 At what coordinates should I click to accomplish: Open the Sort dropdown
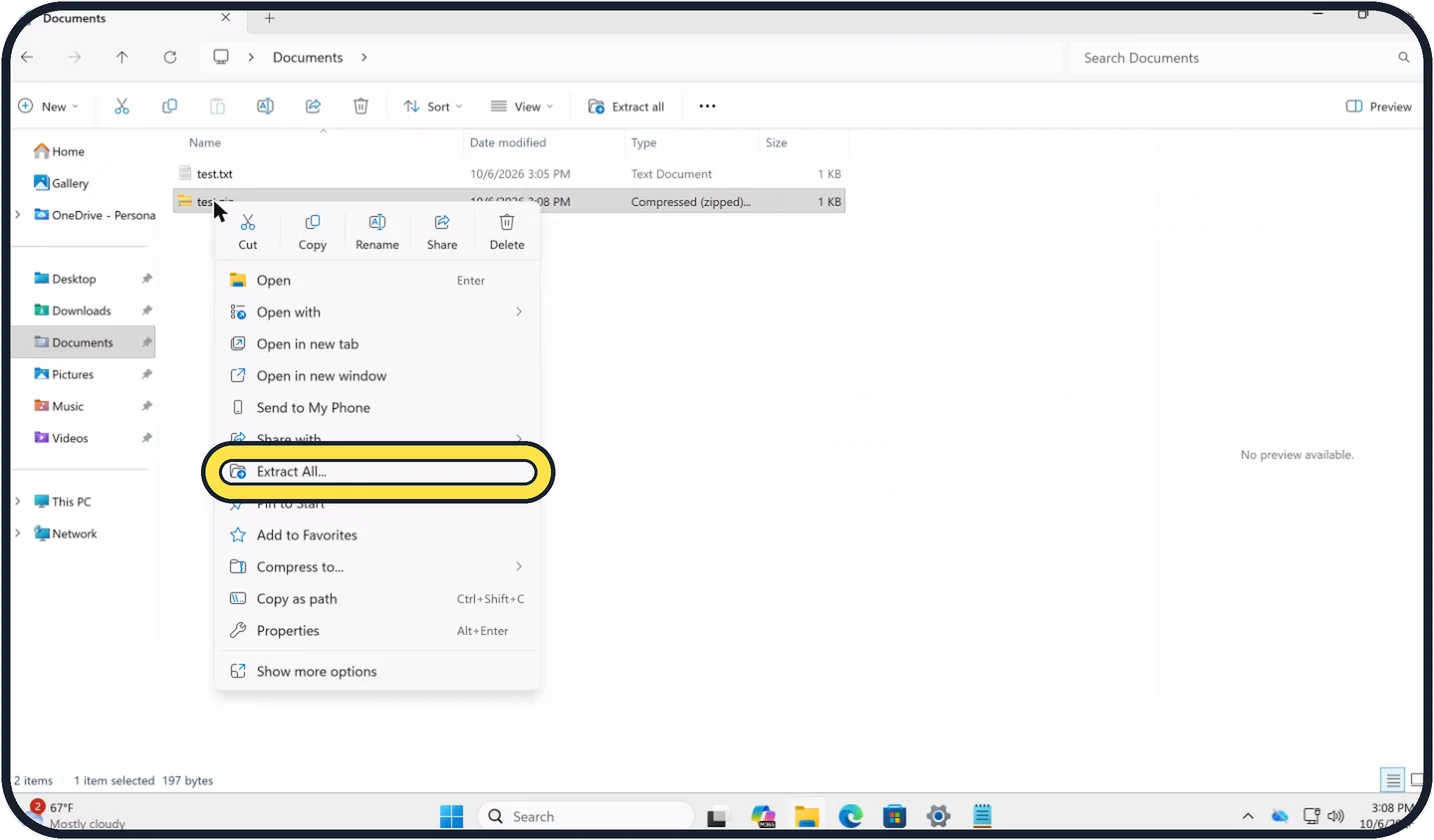(433, 106)
